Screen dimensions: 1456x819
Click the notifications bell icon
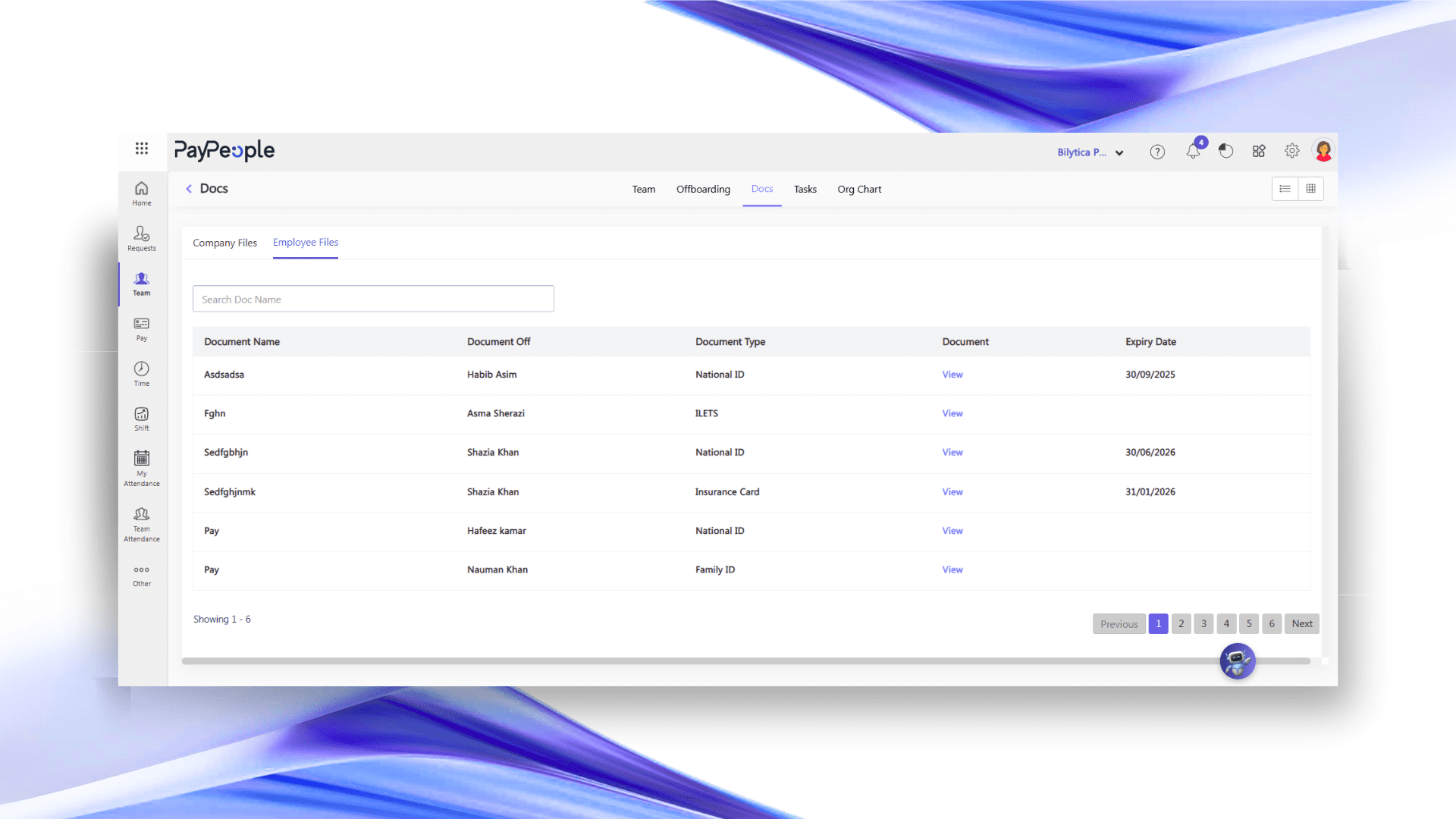pyautogui.click(x=1193, y=152)
